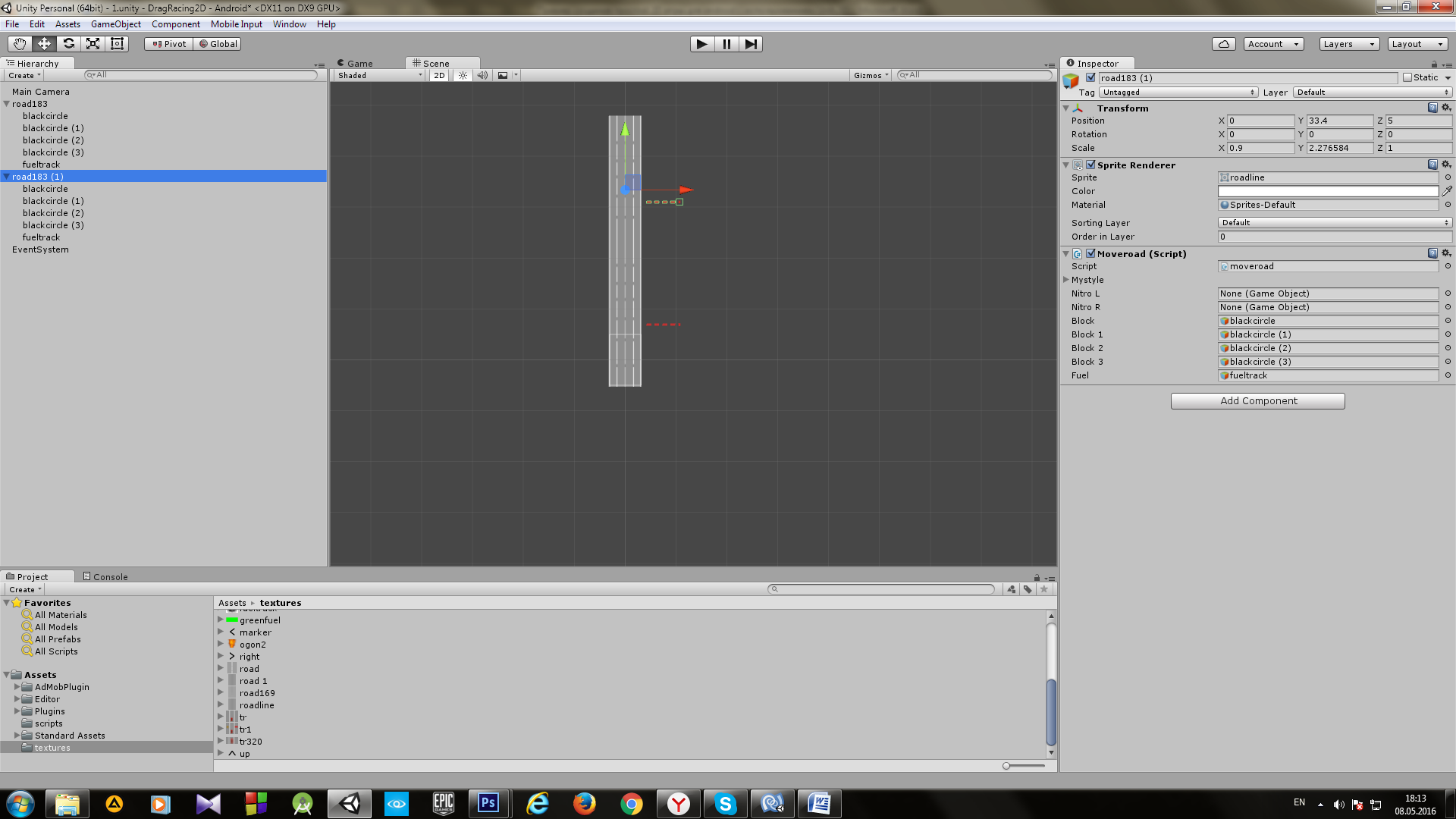Image resolution: width=1456 pixels, height=819 pixels.
Task: Expand the road183 hierarchy item
Action: click(x=7, y=103)
